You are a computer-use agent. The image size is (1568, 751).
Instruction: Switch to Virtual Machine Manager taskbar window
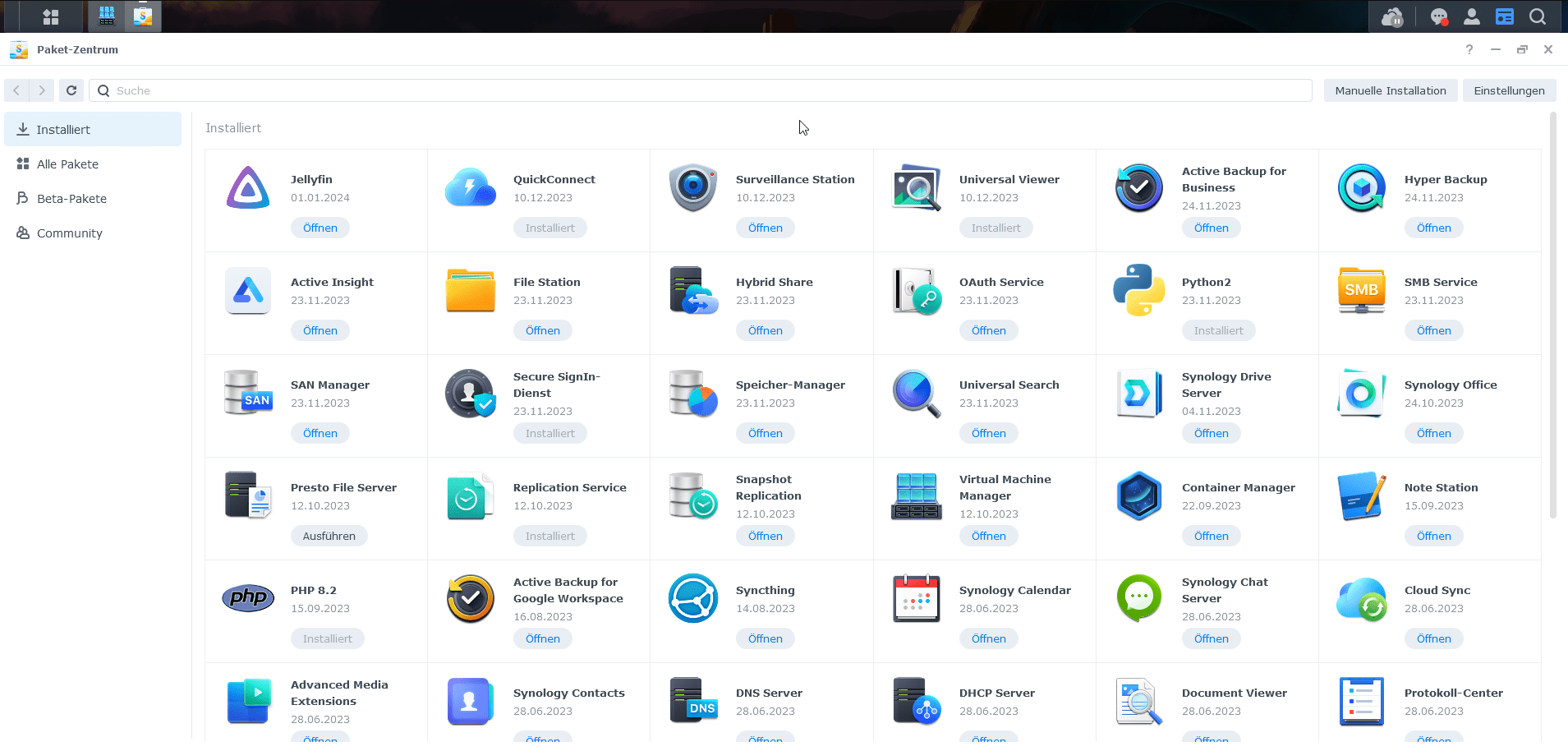point(107,16)
